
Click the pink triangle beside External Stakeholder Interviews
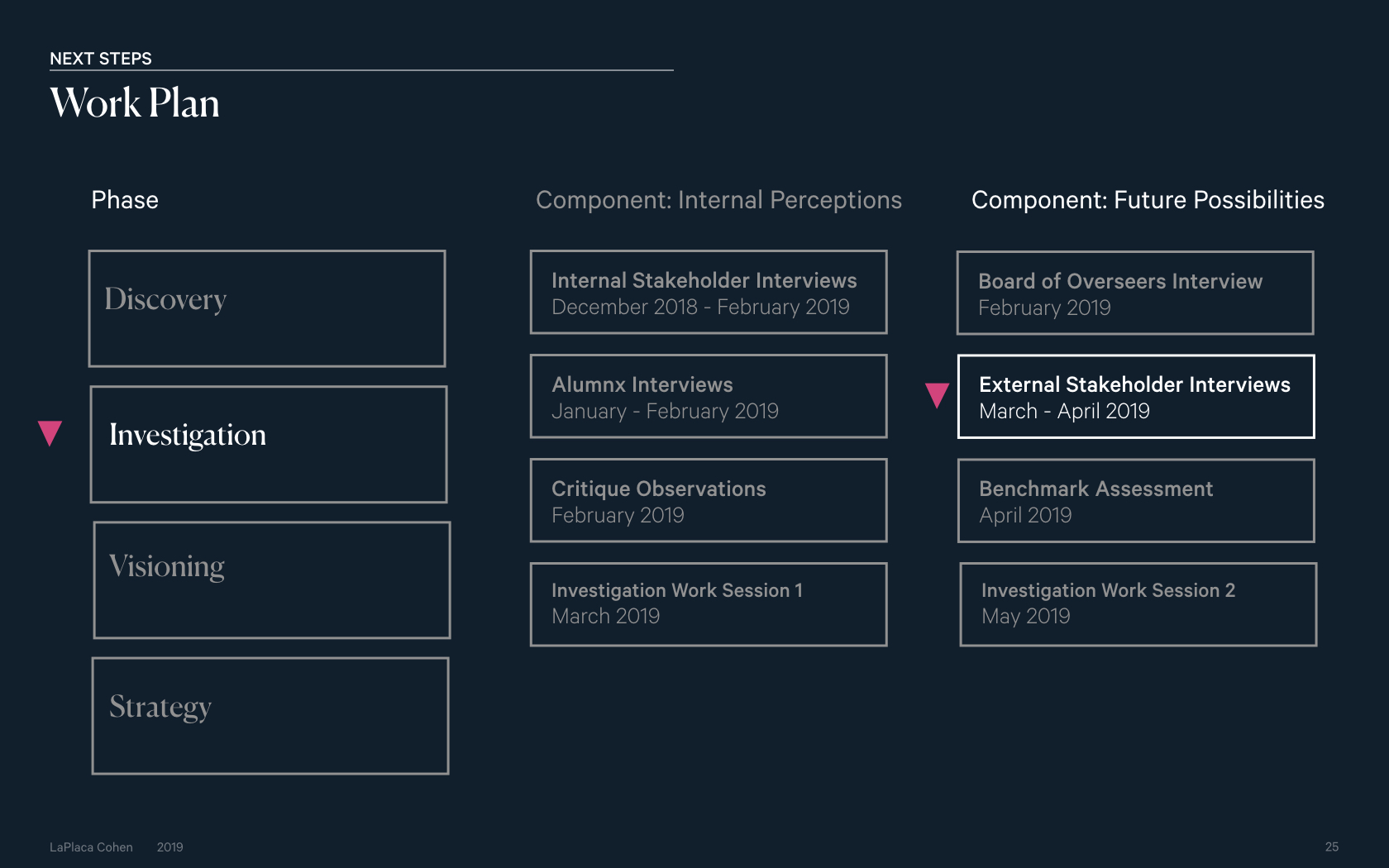(x=937, y=395)
